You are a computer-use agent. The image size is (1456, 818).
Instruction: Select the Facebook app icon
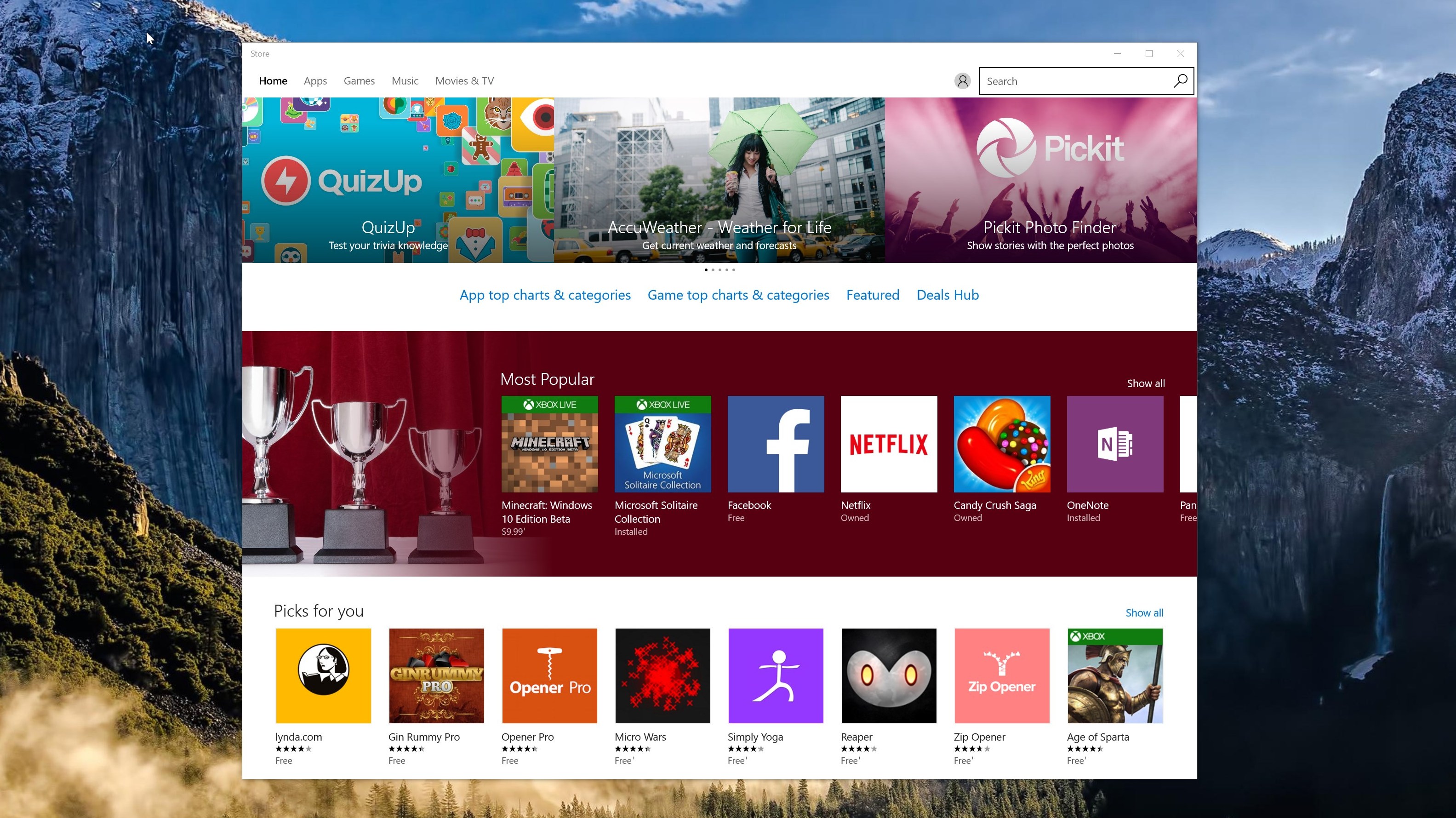tap(774, 444)
